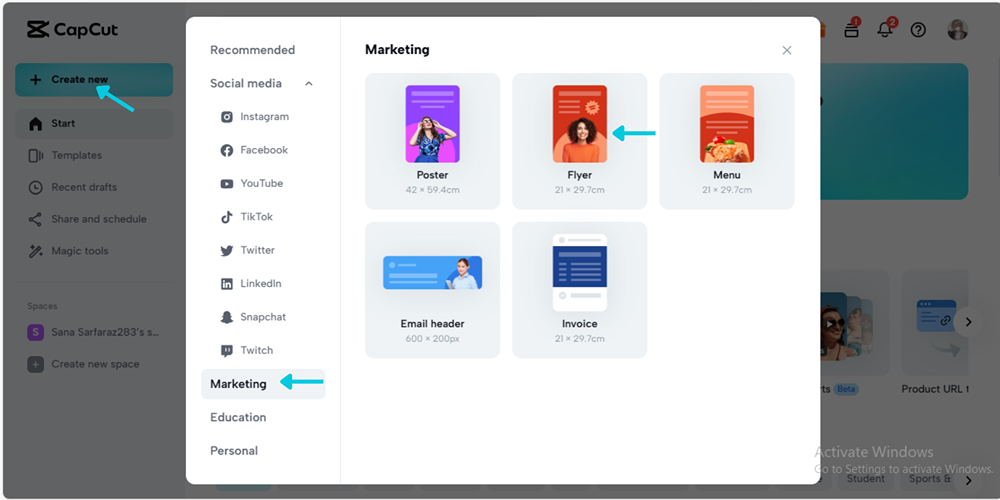Image resolution: width=1000 pixels, height=500 pixels.
Task: Close the Marketing dialog
Action: click(x=787, y=50)
